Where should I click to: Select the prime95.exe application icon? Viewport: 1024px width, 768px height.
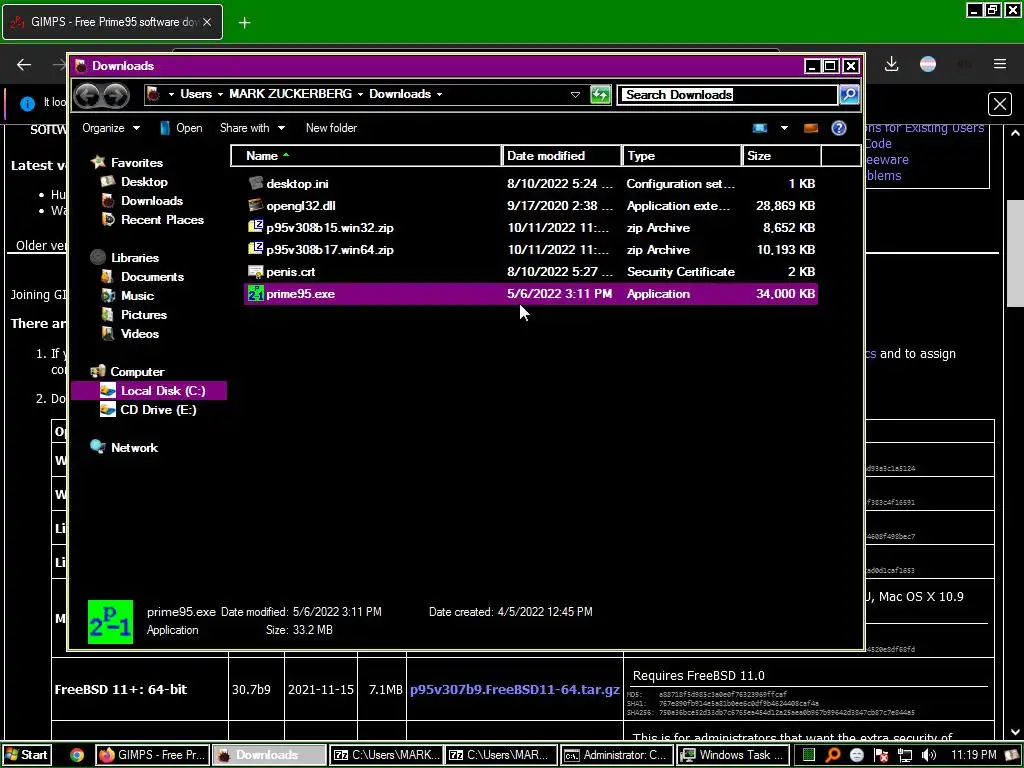pyautogui.click(x=255, y=294)
